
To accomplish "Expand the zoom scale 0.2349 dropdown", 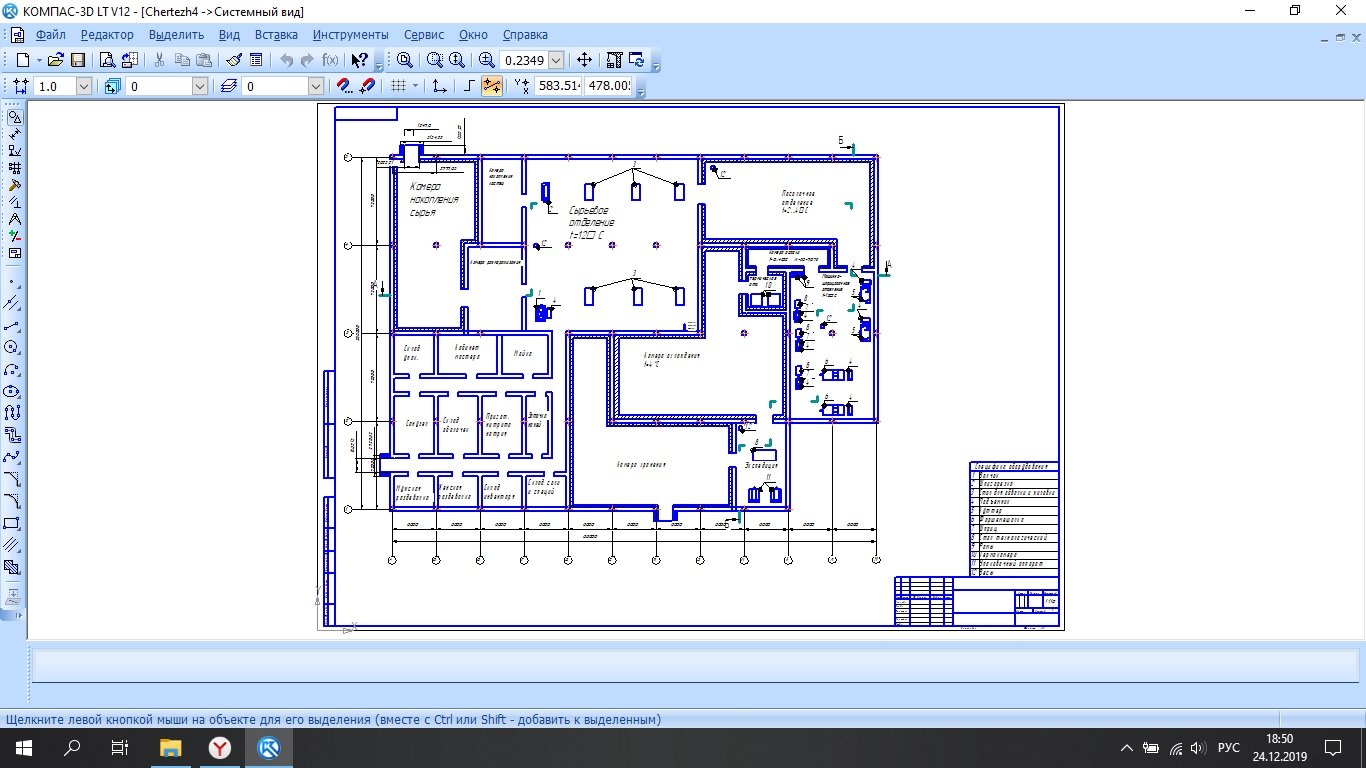I will click(556, 61).
